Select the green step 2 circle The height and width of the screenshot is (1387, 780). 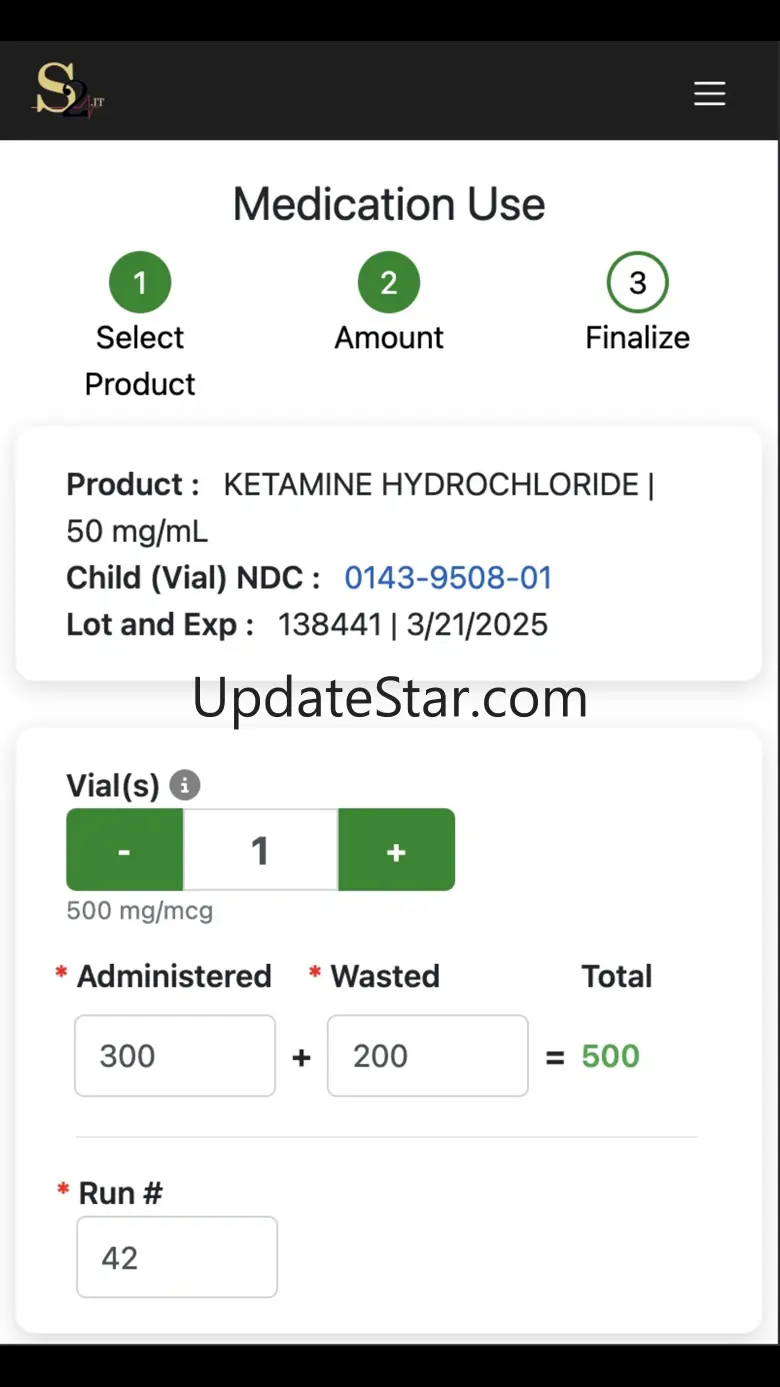click(x=389, y=282)
